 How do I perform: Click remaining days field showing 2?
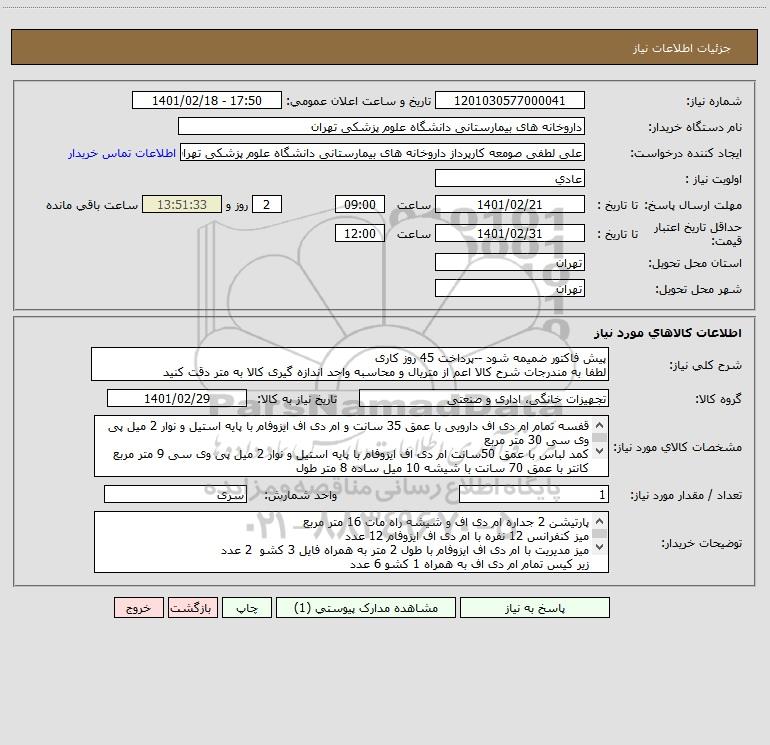click(x=267, y=204)
